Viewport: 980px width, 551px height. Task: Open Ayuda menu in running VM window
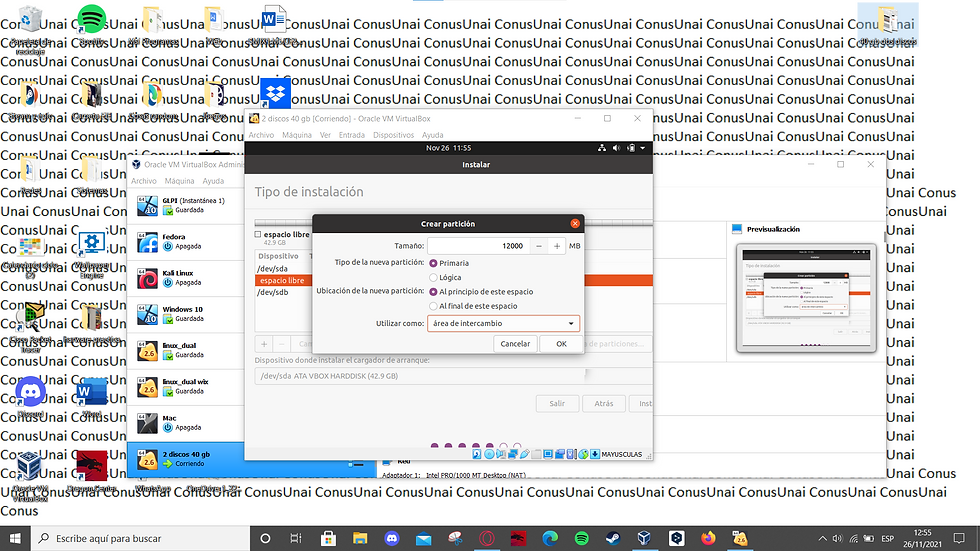[432, 135]
